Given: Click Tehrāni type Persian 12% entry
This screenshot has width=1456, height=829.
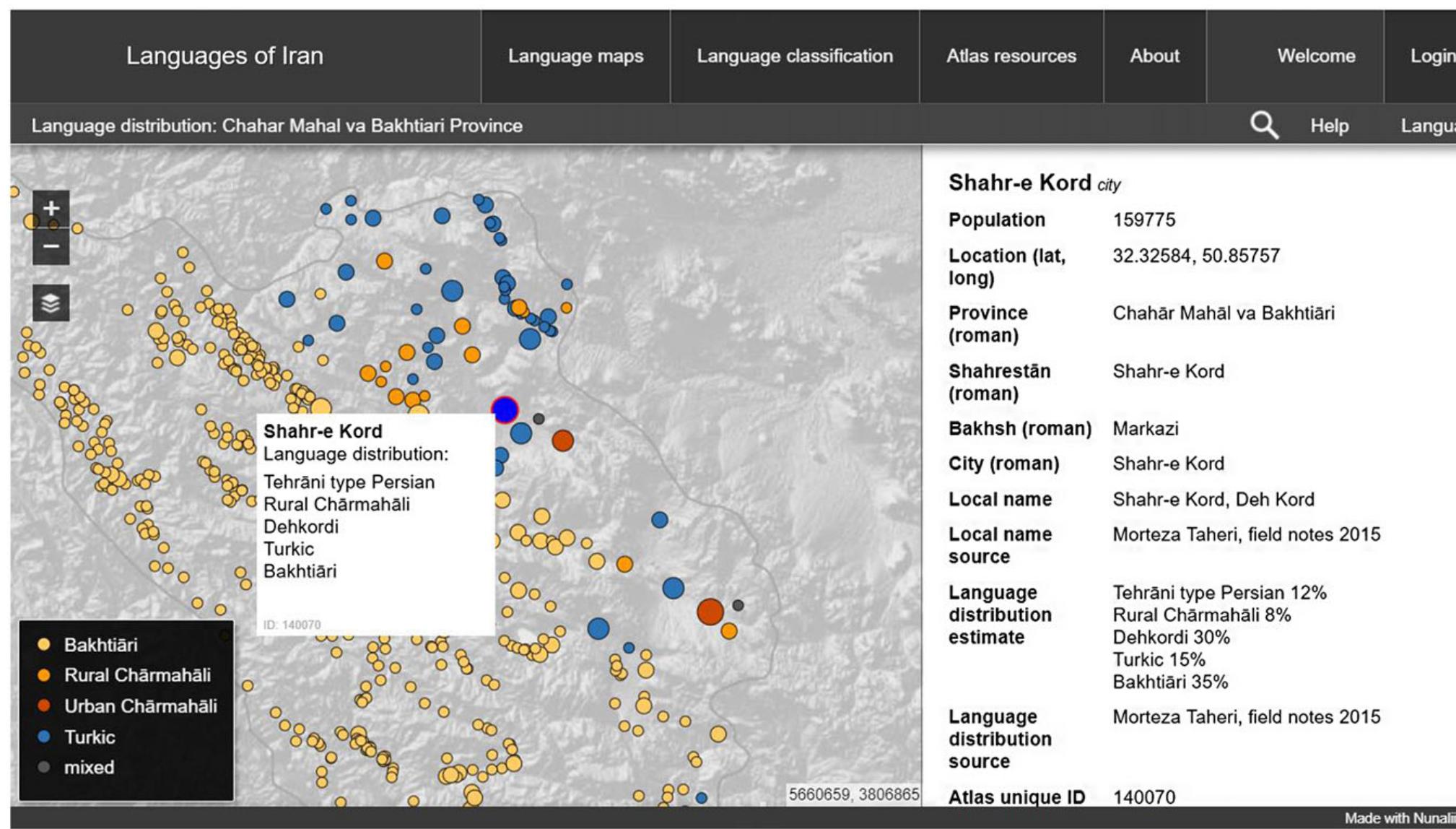Looking at the screenshot, I should (x=1219, y=593).
